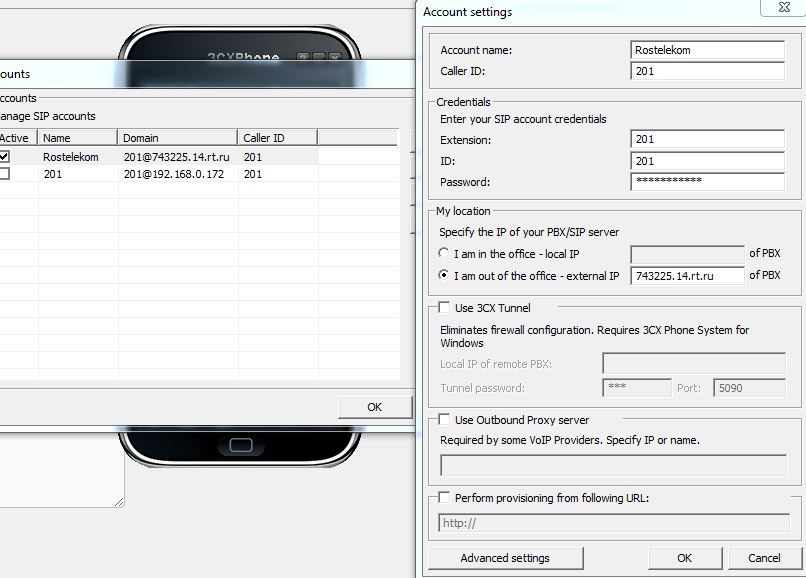Click the resize grip of the text area
The width and height of the screenshot is (806, 578).
(x=119, y=500)
